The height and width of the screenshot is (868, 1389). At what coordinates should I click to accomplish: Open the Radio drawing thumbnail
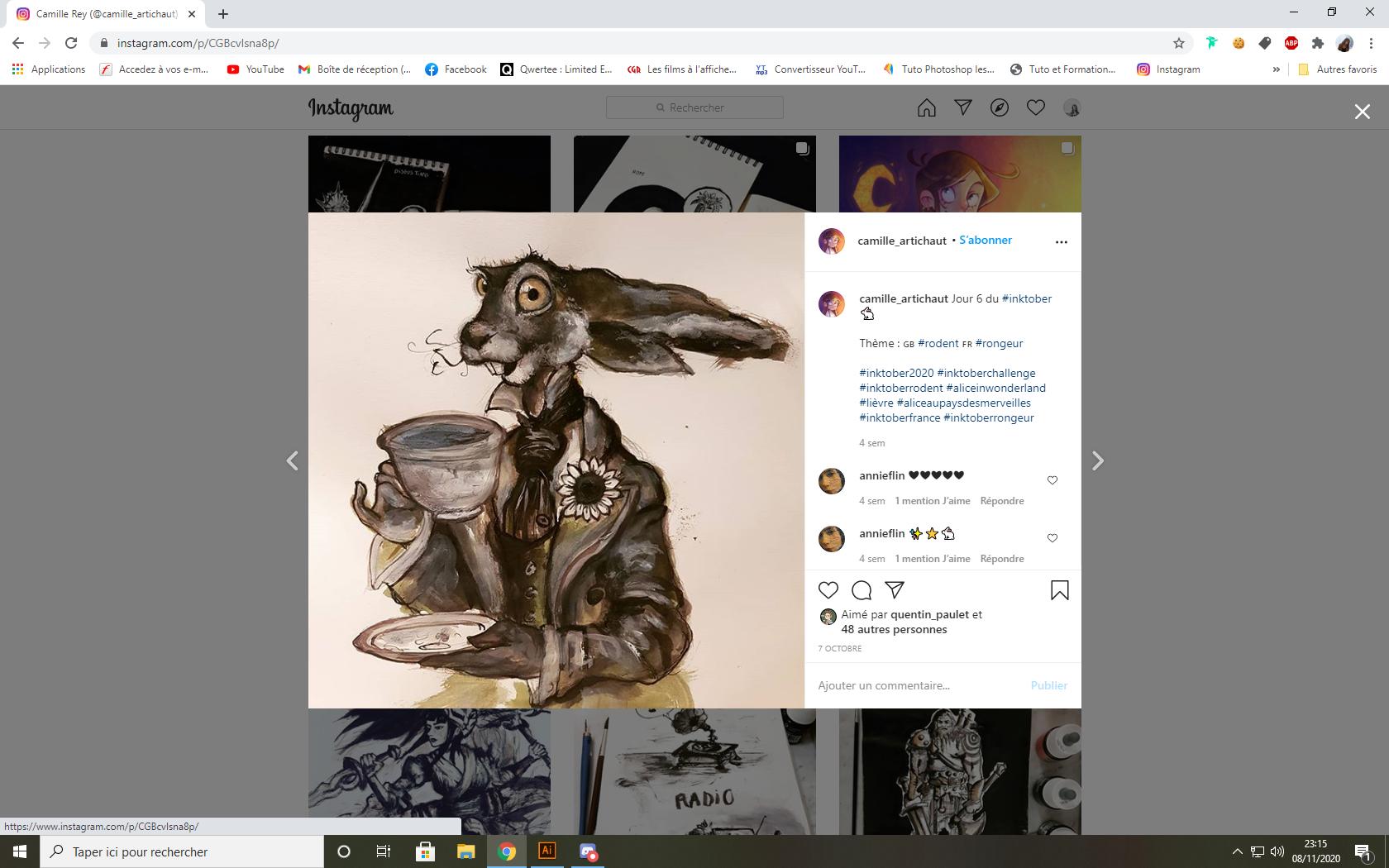coord(694,771)
